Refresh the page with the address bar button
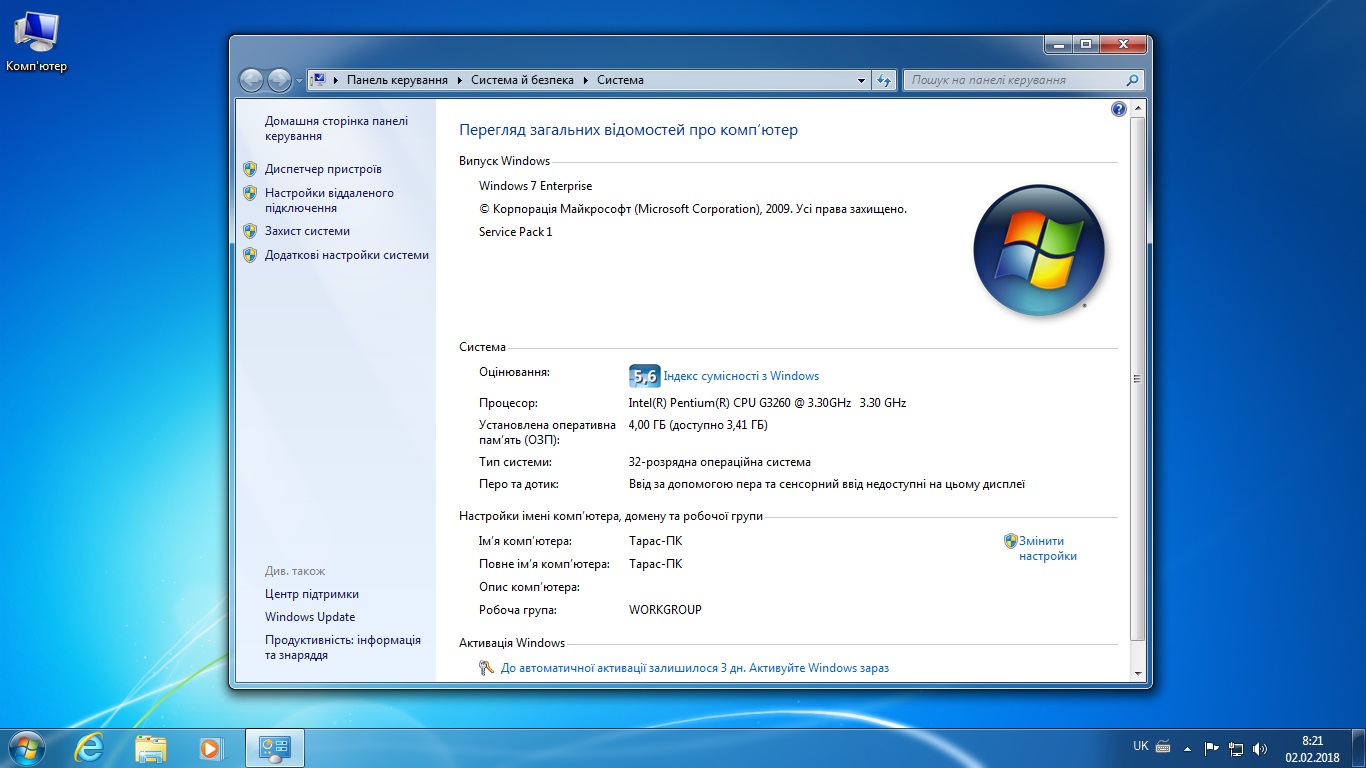This screenshot has width=1366, height=768. (884, 80)
